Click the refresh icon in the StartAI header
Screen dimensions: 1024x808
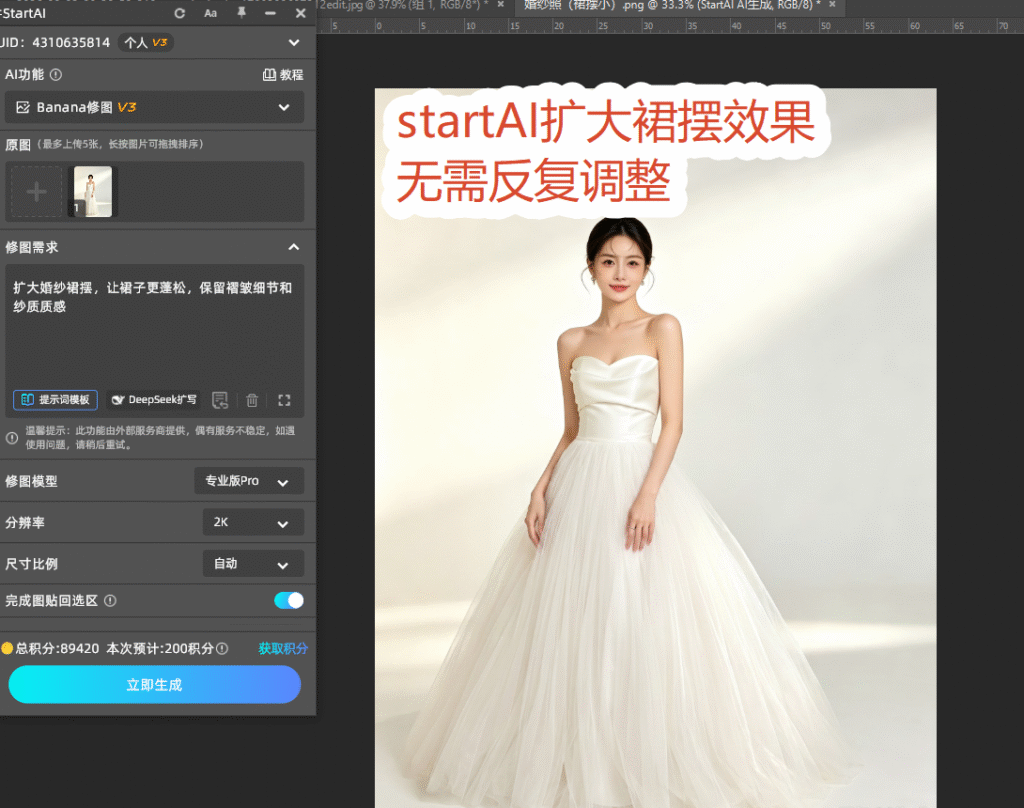pos(180,13)
